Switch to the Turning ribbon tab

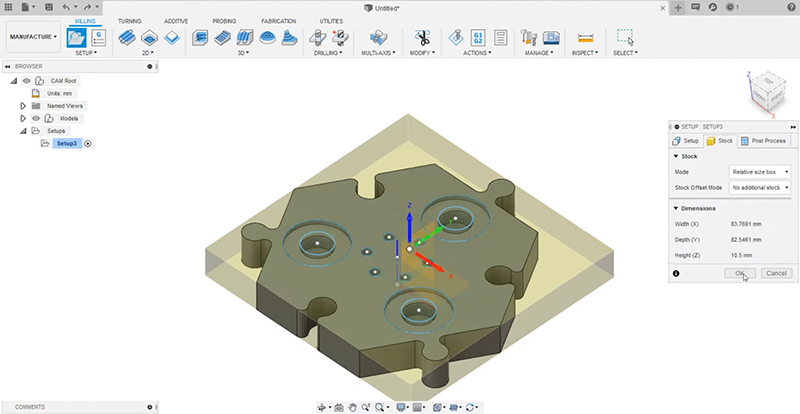(x=129, y=20)
